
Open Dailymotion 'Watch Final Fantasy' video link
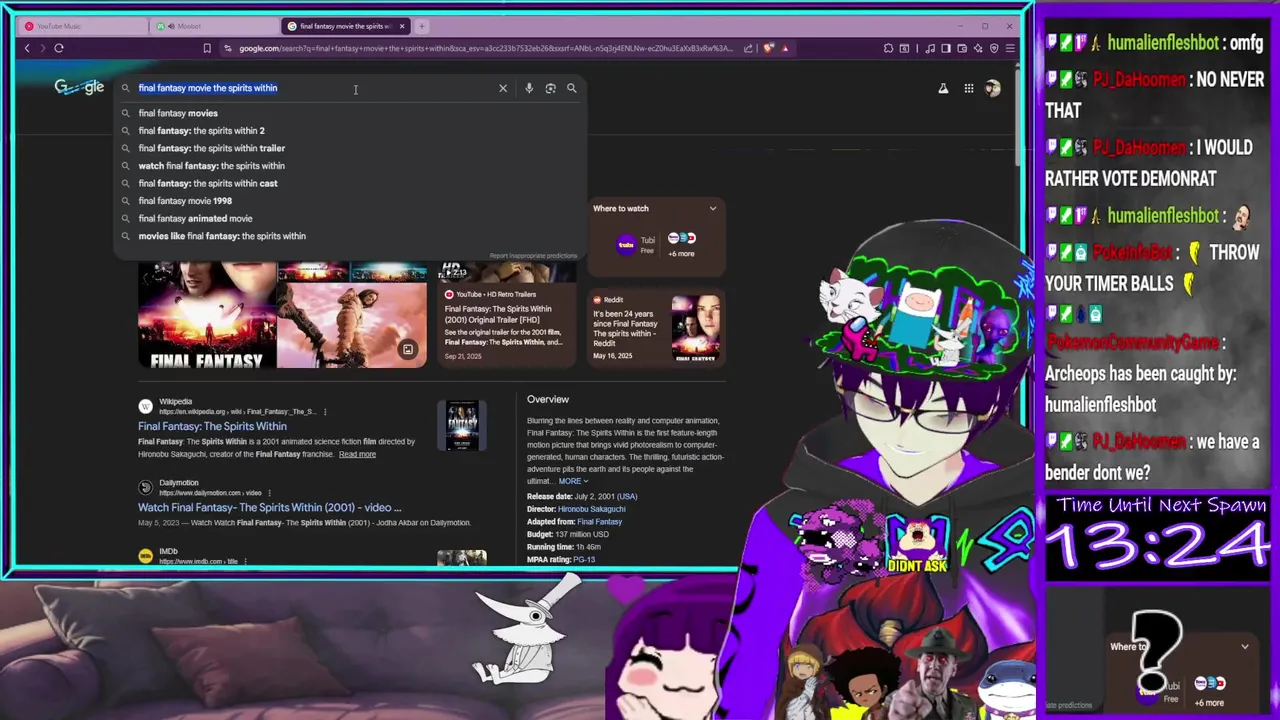coord(269,507)
